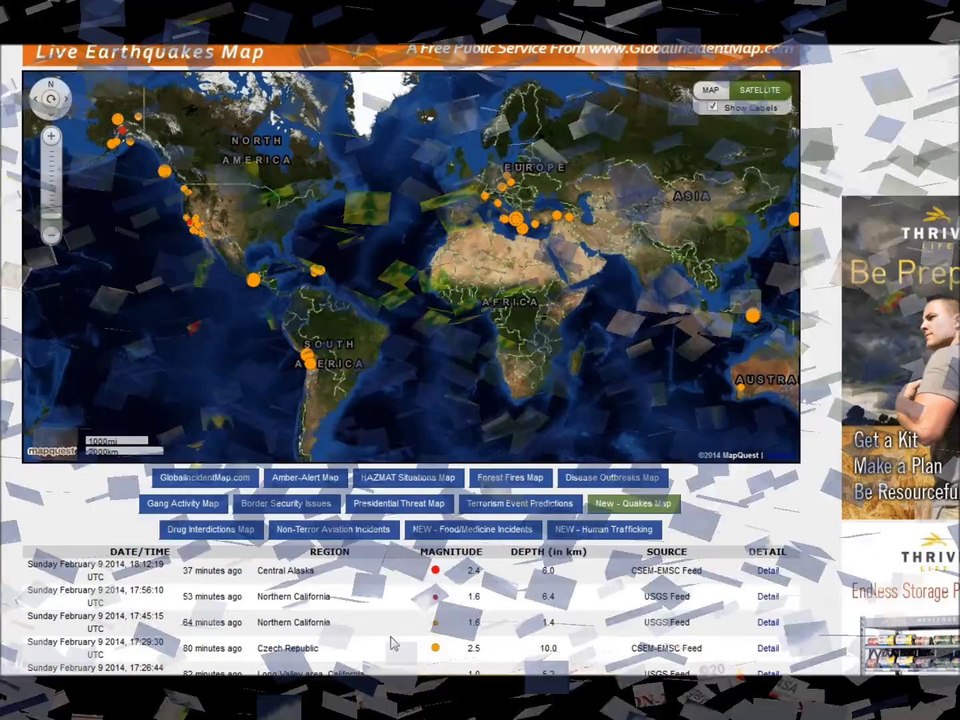Image resolution: width=960 pixels, height=720 pixels.
Task: Open the Forest Fires Map
Action: pos(511,478)
